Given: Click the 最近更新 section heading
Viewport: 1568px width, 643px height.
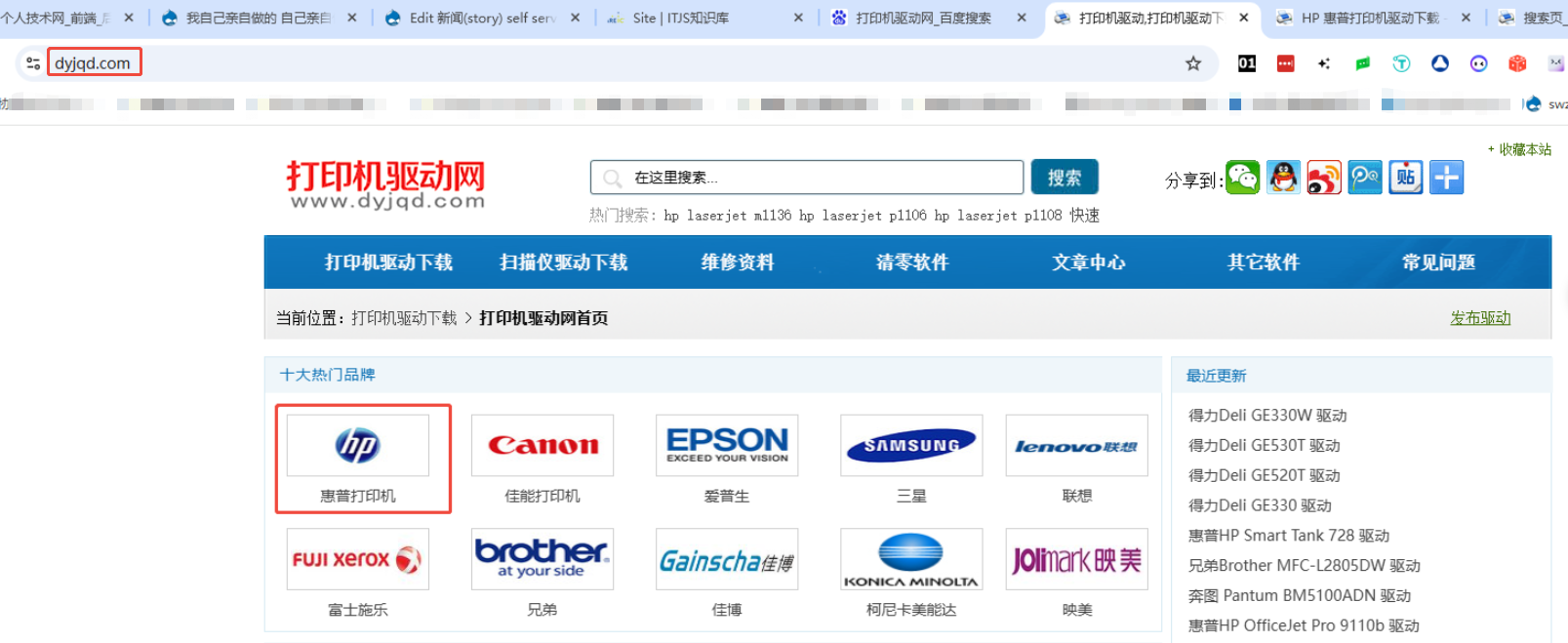Looking at the screenshot, I should tap(1216, 376).
